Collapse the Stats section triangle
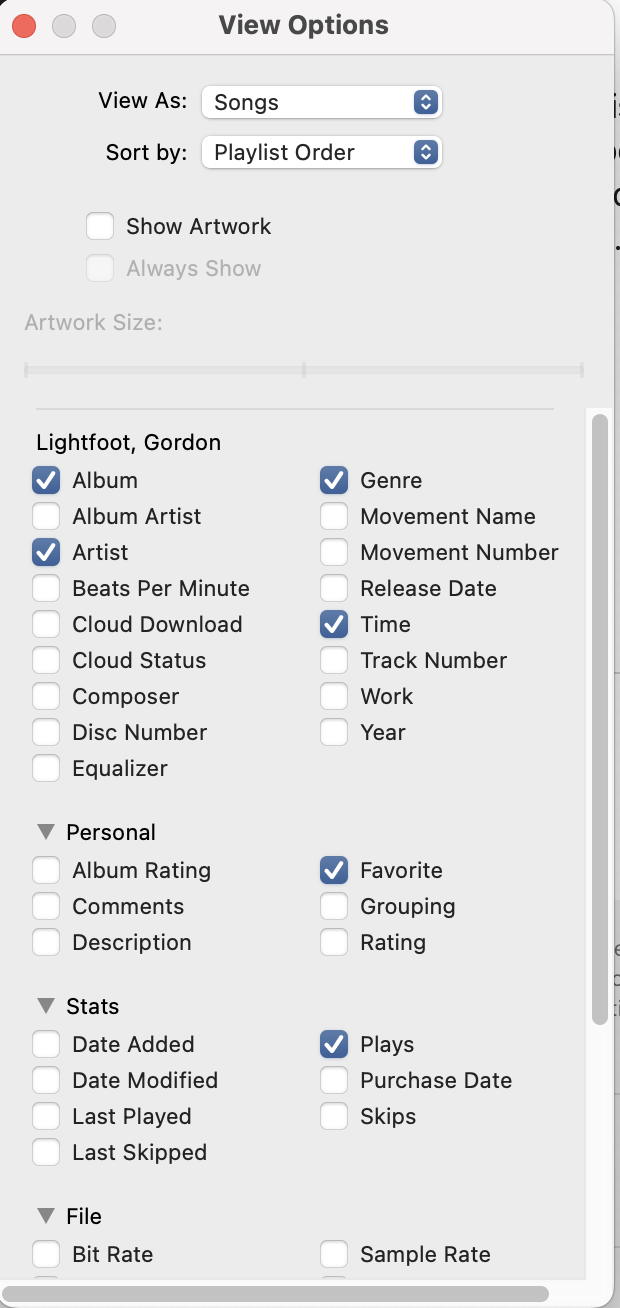 pos(46,1006)
